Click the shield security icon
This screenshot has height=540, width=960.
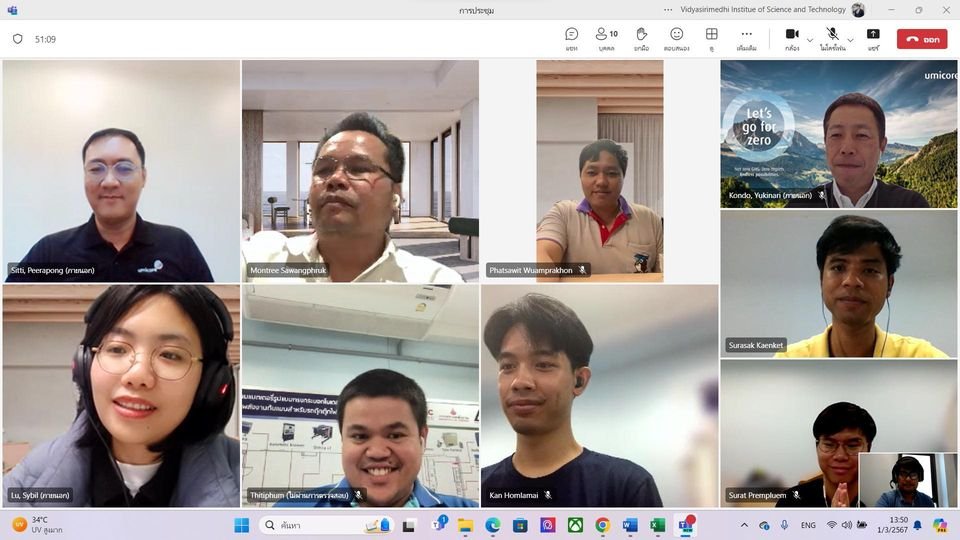(17, 39)
